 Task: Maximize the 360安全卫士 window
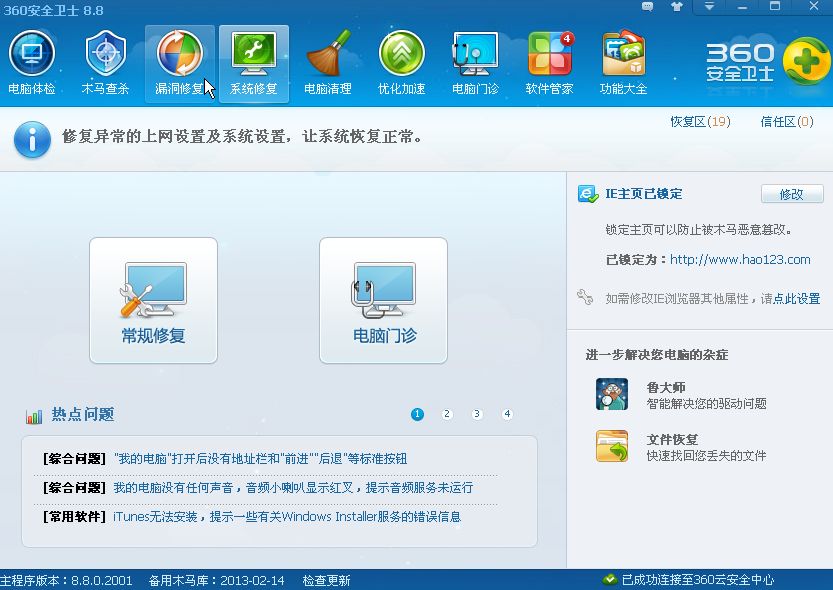tap(775, 6)
